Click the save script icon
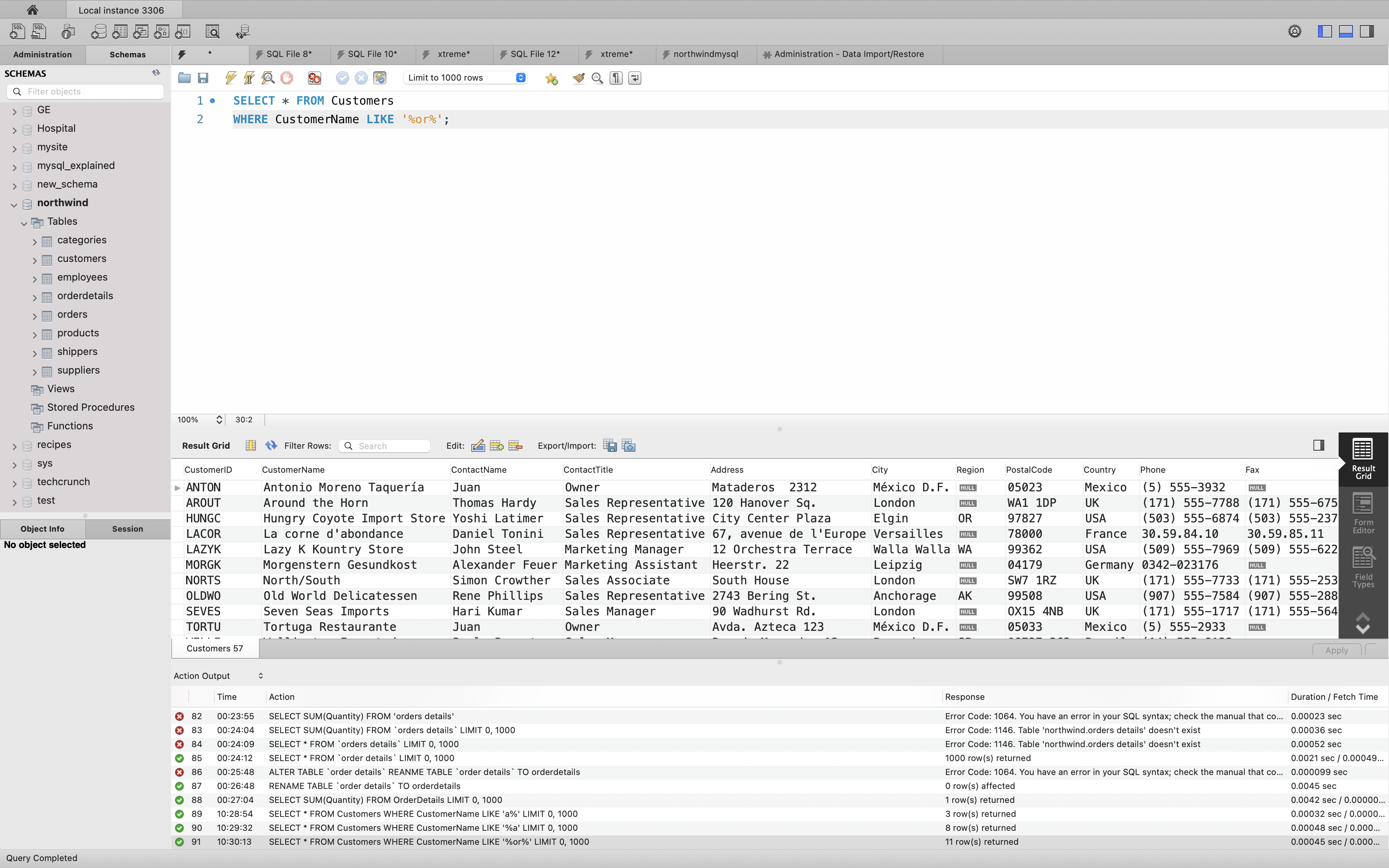 [203, 77]
